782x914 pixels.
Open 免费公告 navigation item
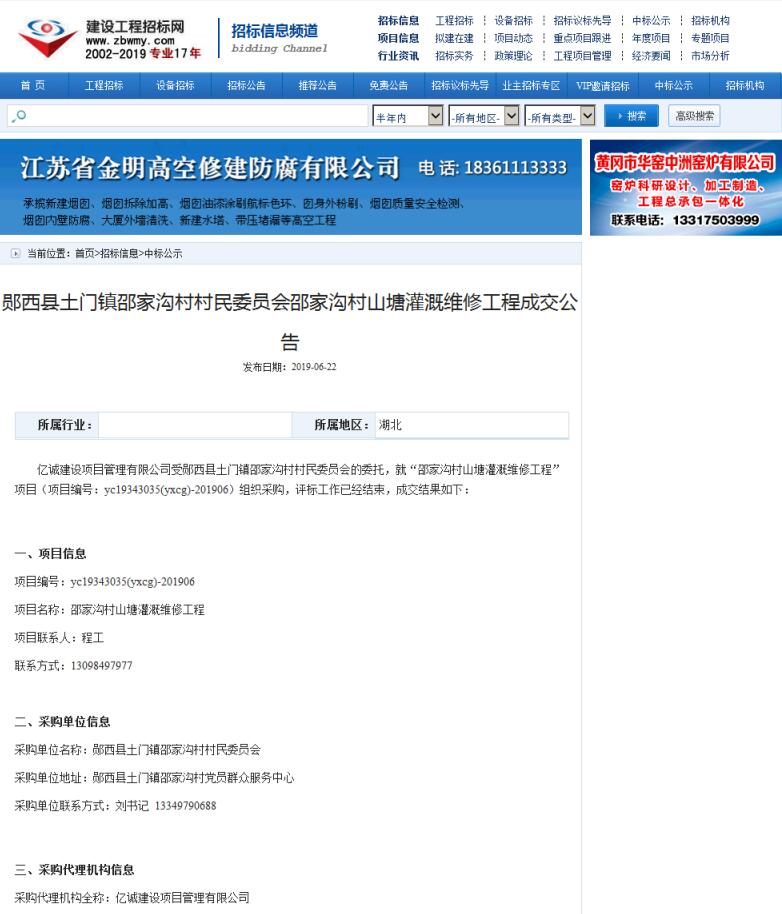coord(388,86)
